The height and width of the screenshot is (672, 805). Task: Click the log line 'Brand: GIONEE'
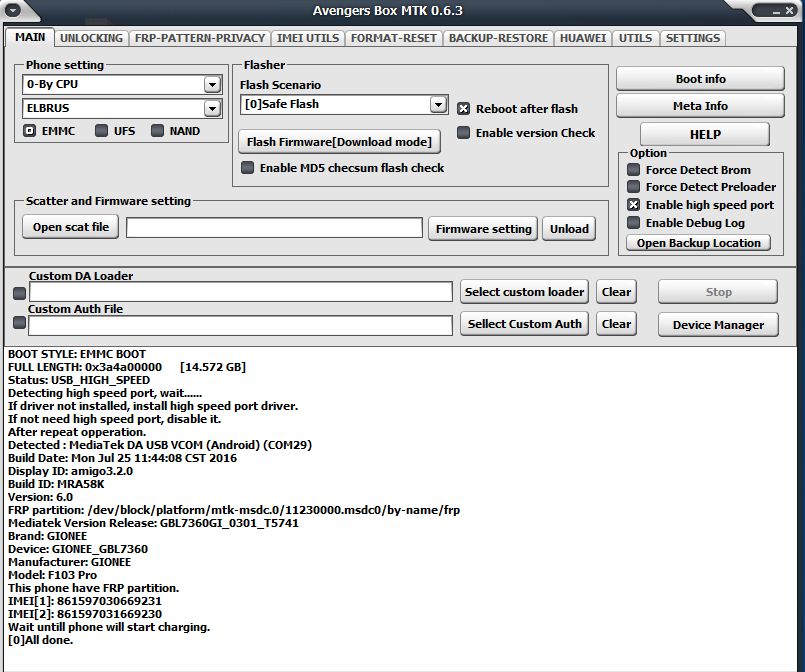point(47,536)
